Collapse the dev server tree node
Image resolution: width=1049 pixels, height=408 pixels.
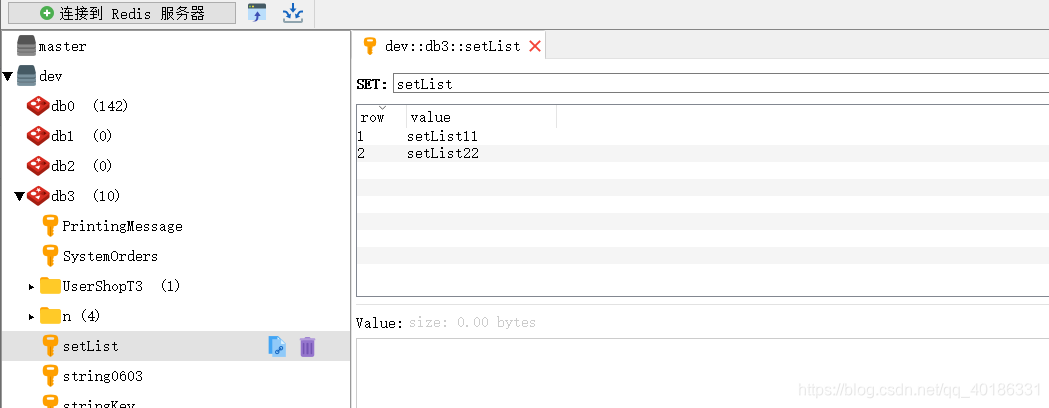(7, 76)
